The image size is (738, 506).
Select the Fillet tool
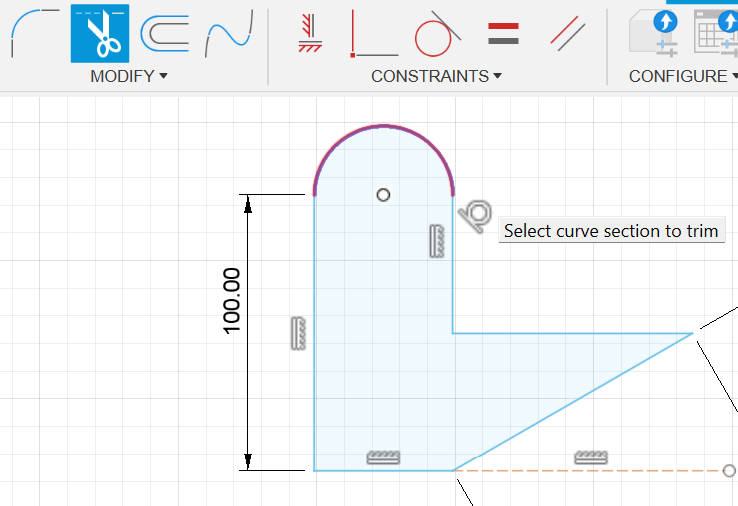click(x=34, y=34)
